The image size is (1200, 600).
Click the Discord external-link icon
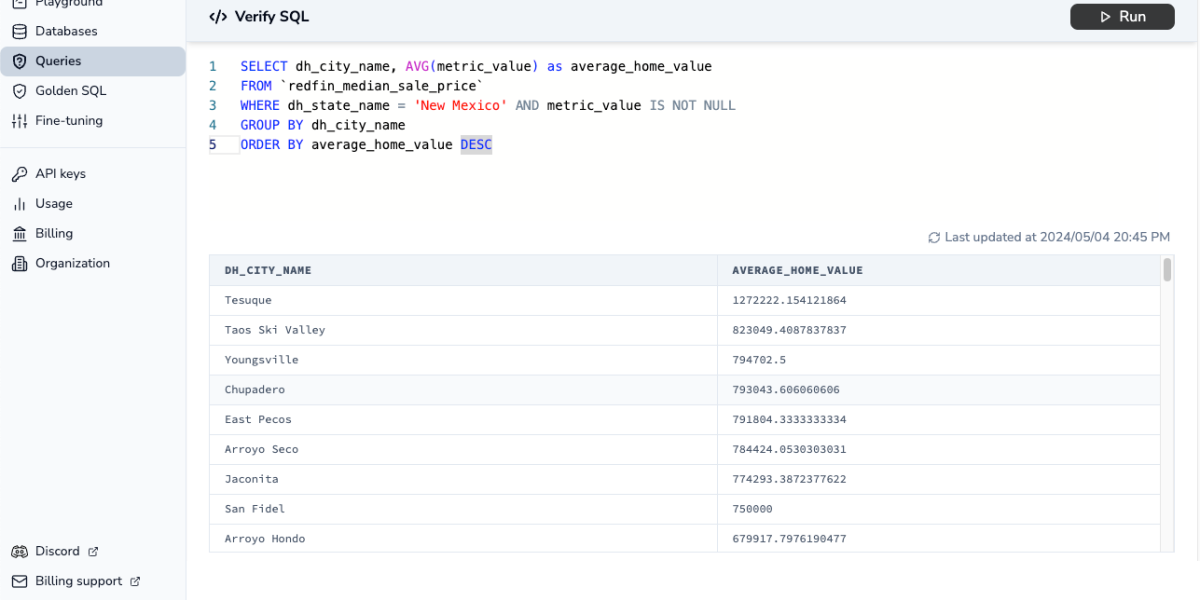point(92,551)
